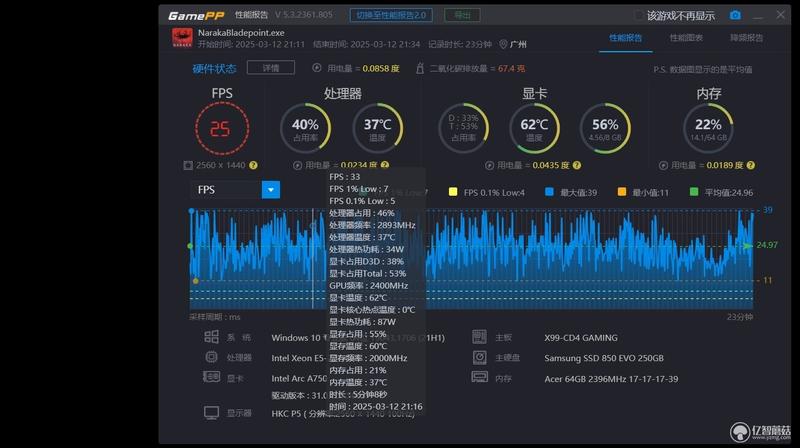Click the blue 最大值 legend swatch

tap(549, 192)
